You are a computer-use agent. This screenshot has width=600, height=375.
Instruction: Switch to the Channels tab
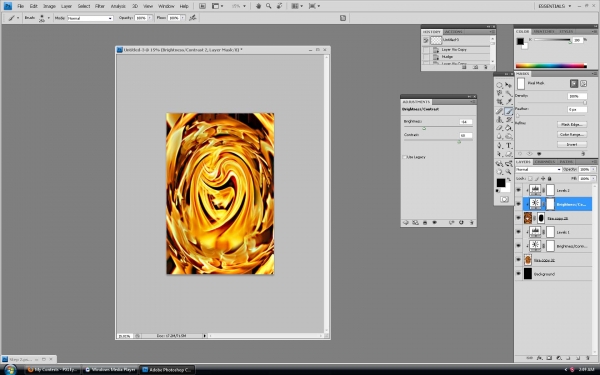[545, 162]
